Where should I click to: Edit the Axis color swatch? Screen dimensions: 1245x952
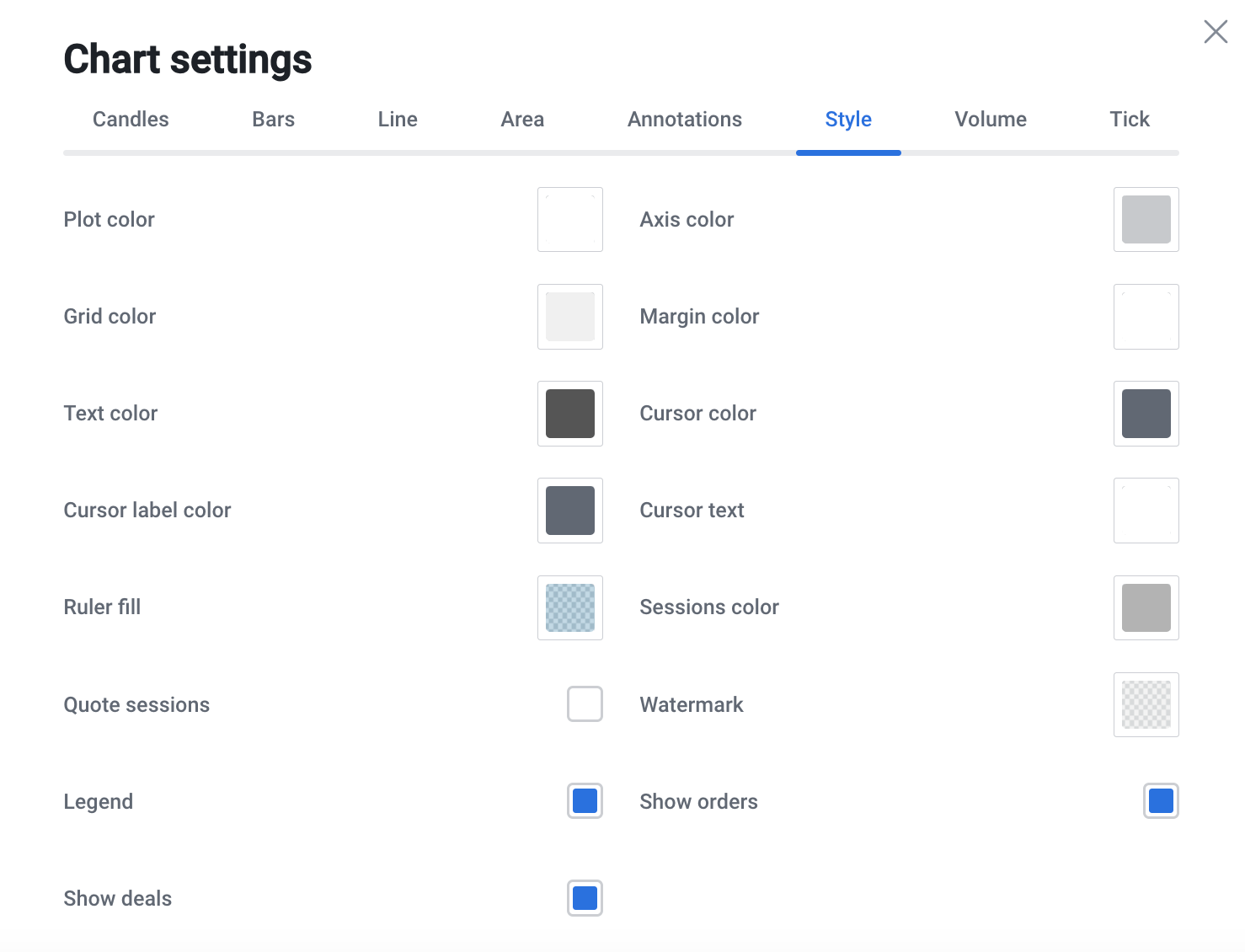pos(1146,220)
